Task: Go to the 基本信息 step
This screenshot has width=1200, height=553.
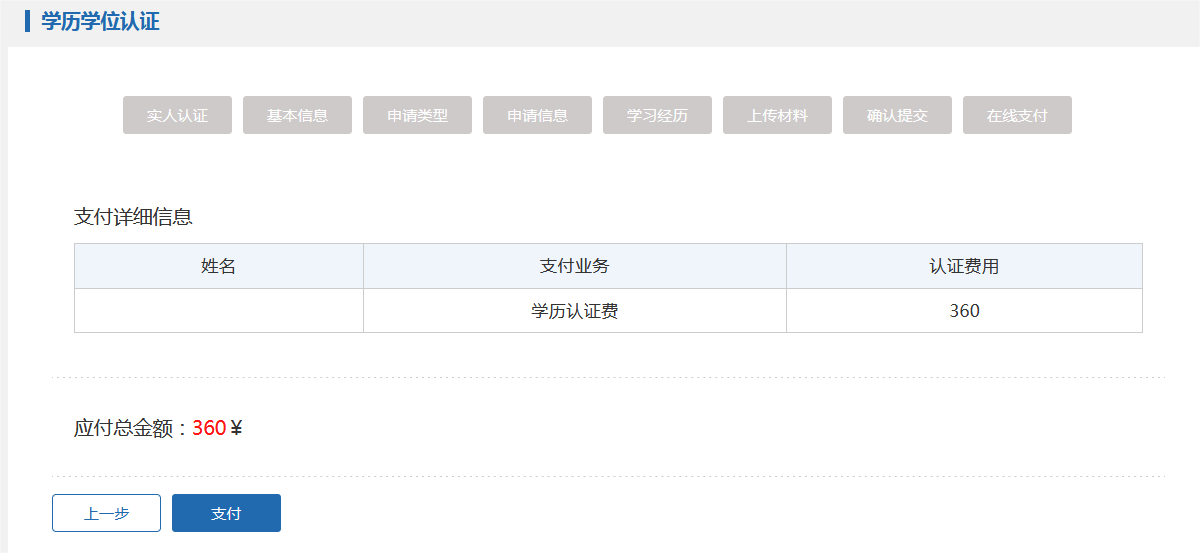Action: click(x=297, y=115)
